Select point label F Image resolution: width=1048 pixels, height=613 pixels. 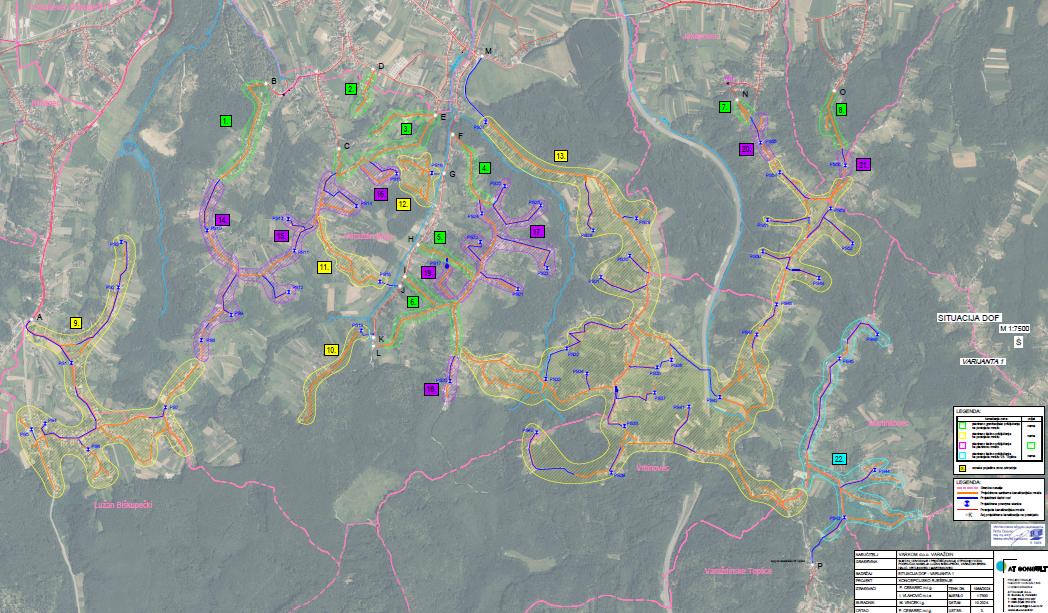[x=461, y=136]
